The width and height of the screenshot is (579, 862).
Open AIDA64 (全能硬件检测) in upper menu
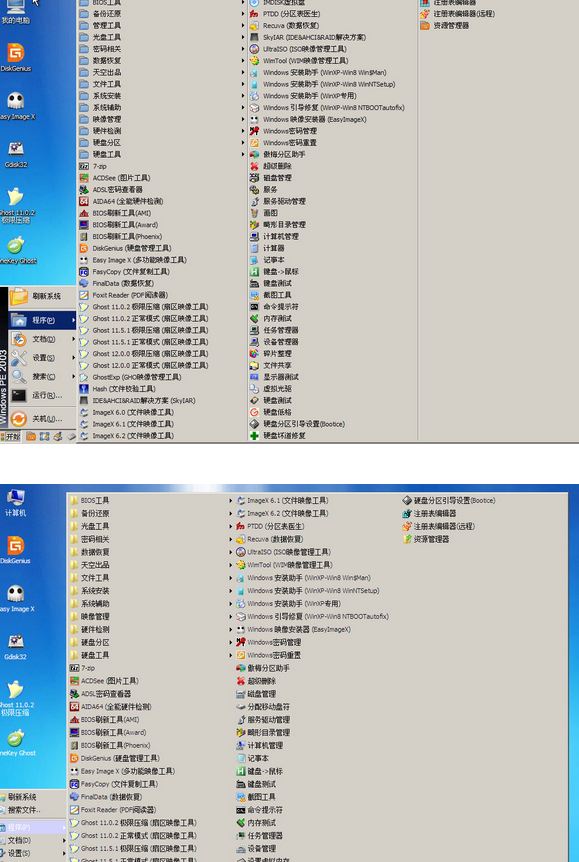tap(121, 201)
